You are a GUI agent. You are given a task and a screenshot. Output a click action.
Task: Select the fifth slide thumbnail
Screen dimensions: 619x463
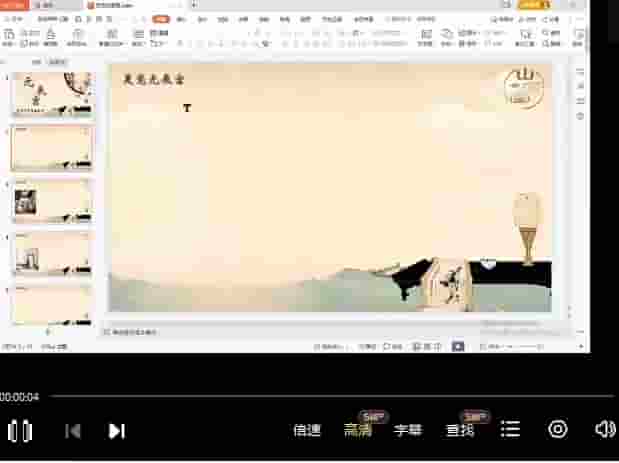click(53, 306)
